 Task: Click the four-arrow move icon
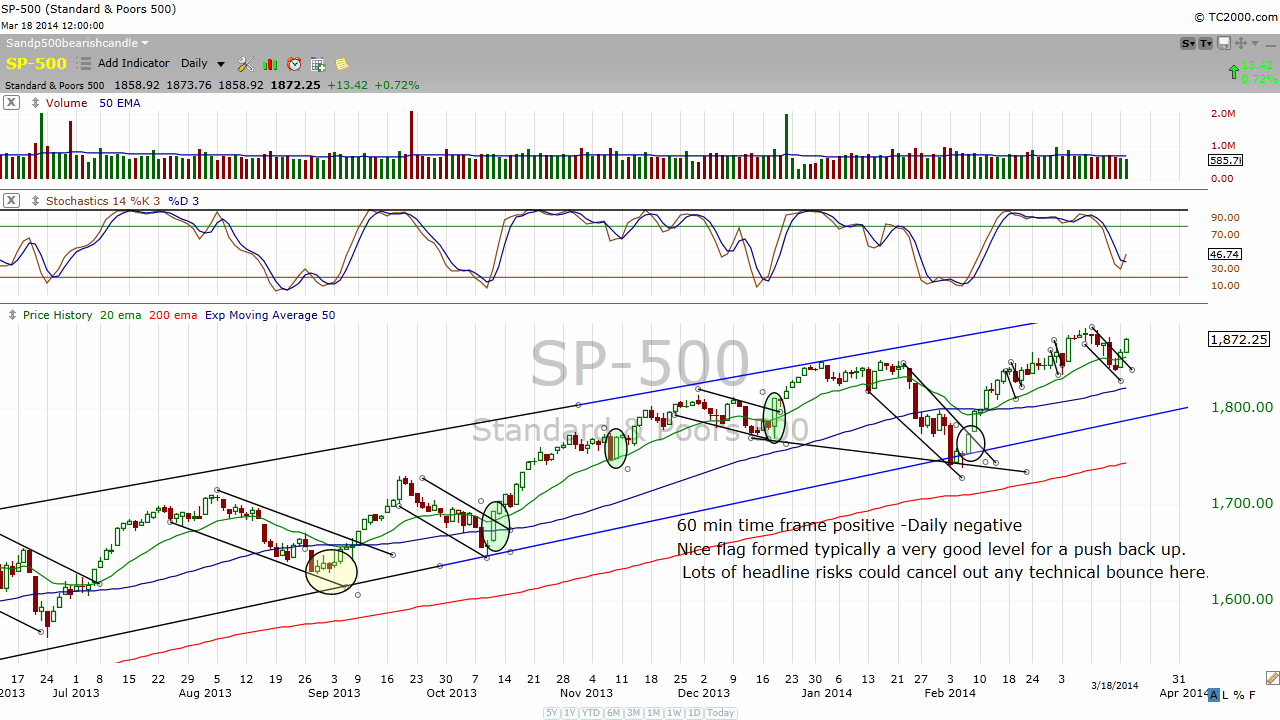tap(1241, 43)
